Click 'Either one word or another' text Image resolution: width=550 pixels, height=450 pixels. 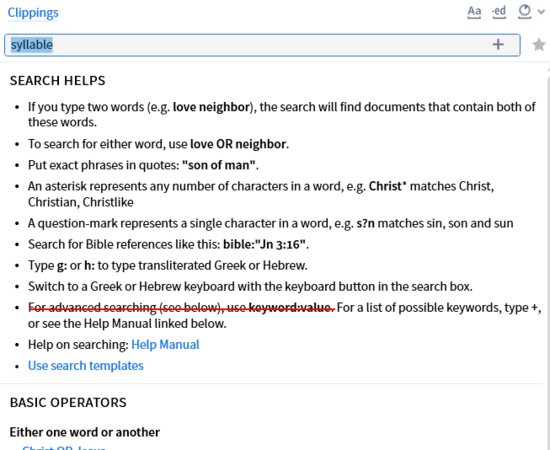pyautogui.click(x=85, y=432)
